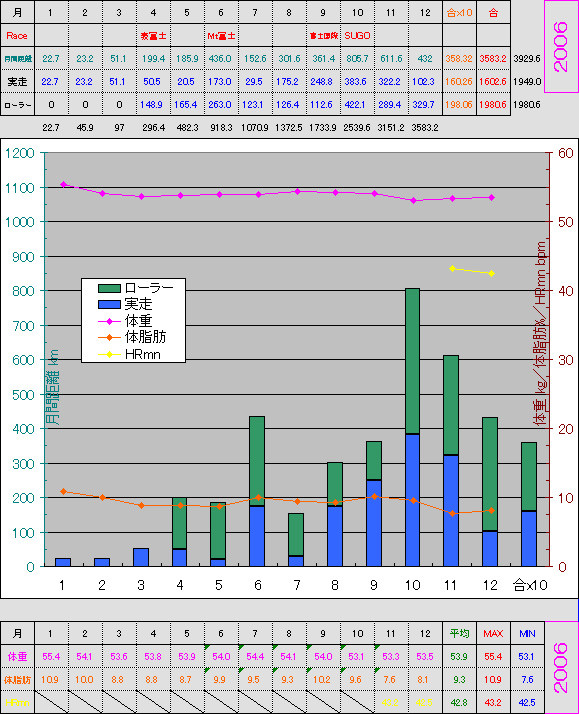The image size is (579, 714).
Task: Select the yellow HRmn row header
Action: click(17, 702)
